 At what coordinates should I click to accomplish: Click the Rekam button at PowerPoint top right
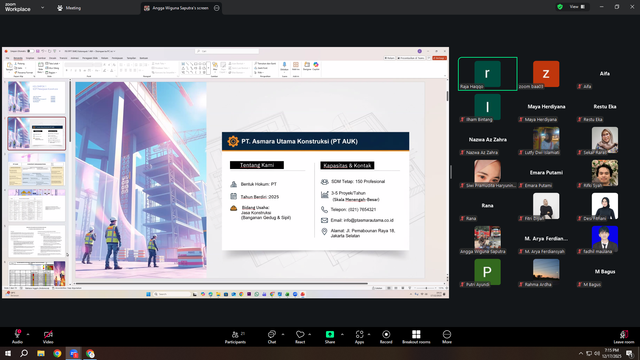point(389,58)
